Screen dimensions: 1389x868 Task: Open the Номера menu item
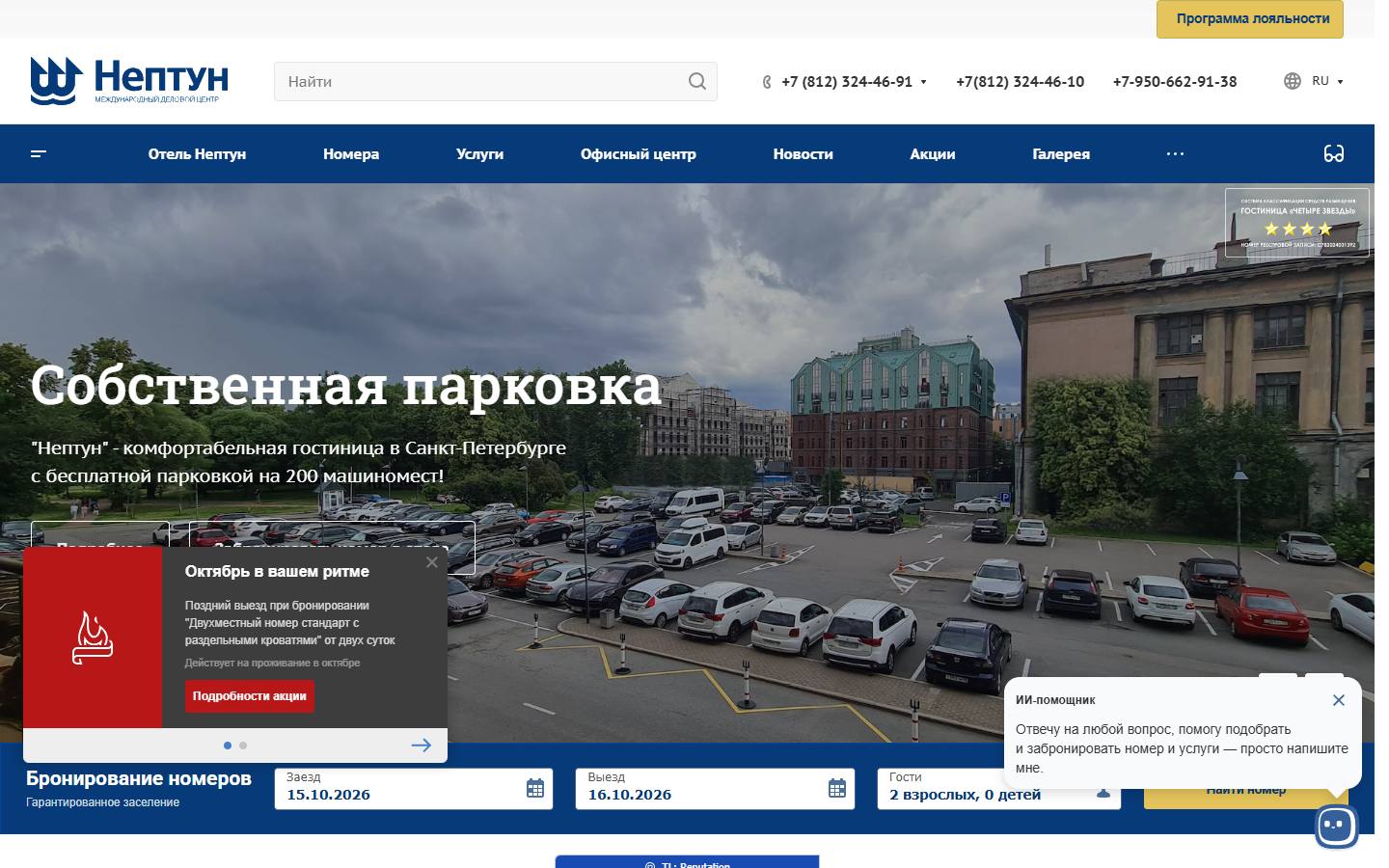(x=351, y=153)
